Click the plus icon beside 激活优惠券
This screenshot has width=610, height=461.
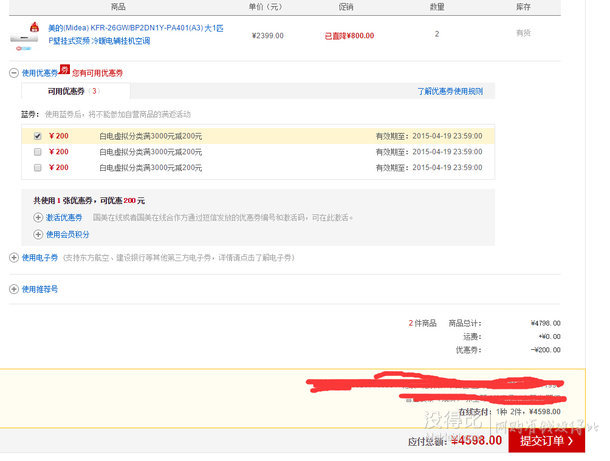pos(38,217)
